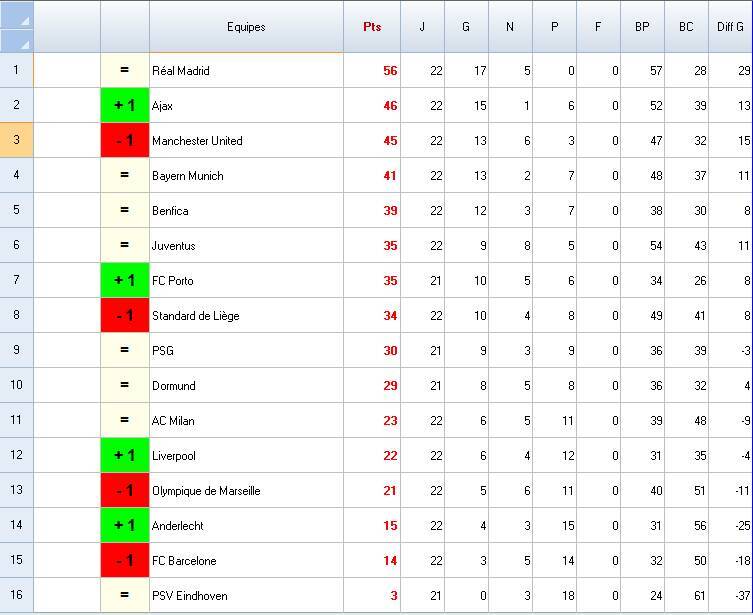Click the lower select-all corner triangle
Screen dimensions: 753x615
click(17, 41)
